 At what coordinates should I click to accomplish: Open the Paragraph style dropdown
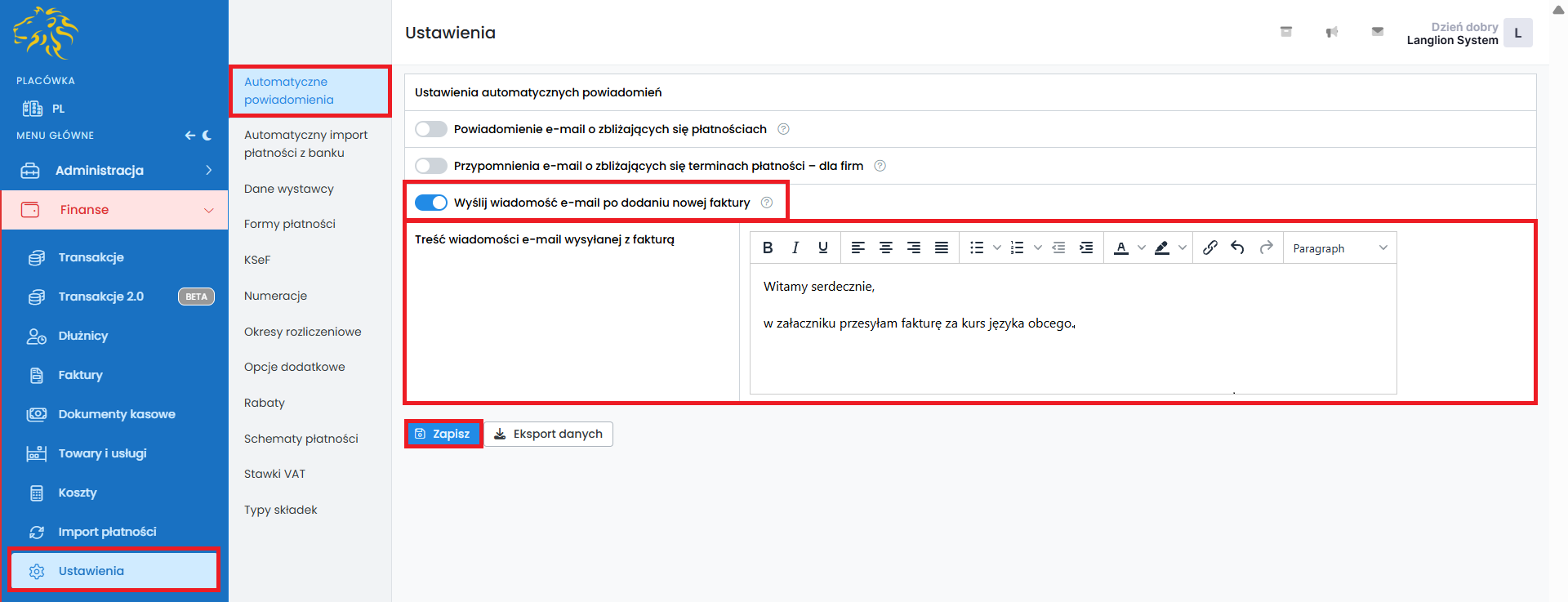tap(1339, 248)
